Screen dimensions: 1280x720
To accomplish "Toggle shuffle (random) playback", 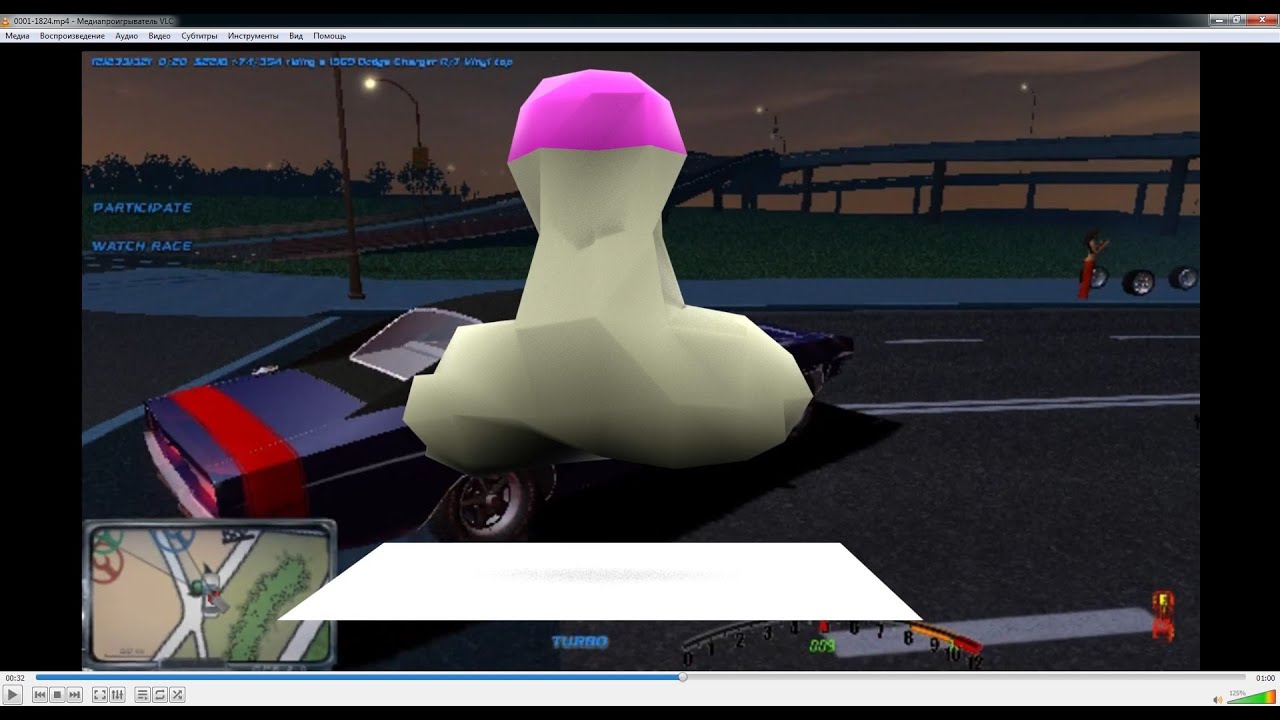I will point(177,695).
